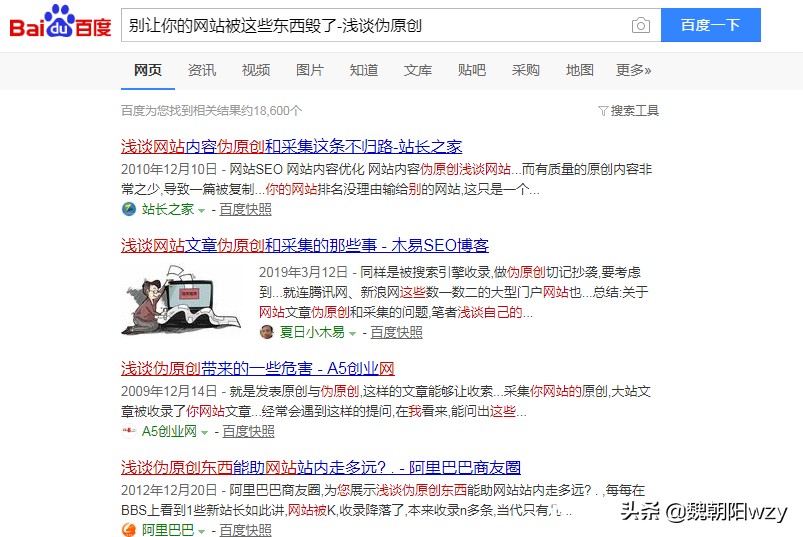803x537 pixels.
Task: Click the result count text 百度为您找到相关结果约18,600个
Action: [212, 111]
